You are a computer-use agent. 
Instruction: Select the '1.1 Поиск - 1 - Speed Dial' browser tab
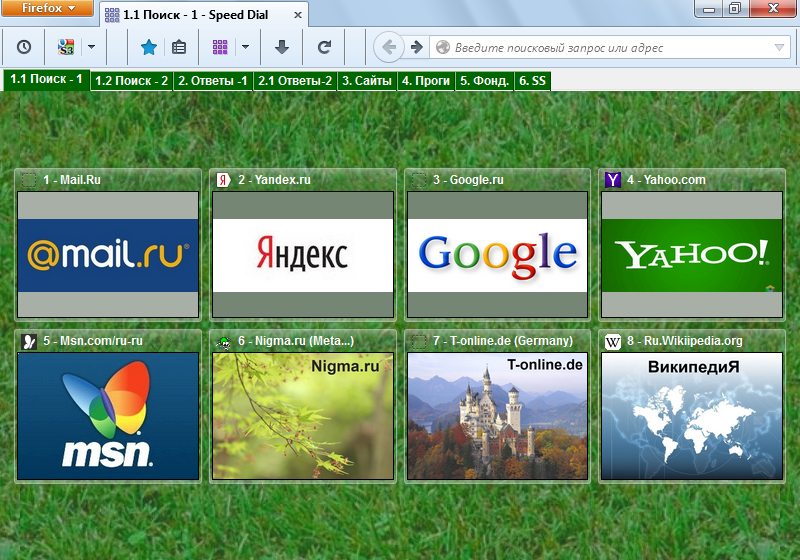204,15
